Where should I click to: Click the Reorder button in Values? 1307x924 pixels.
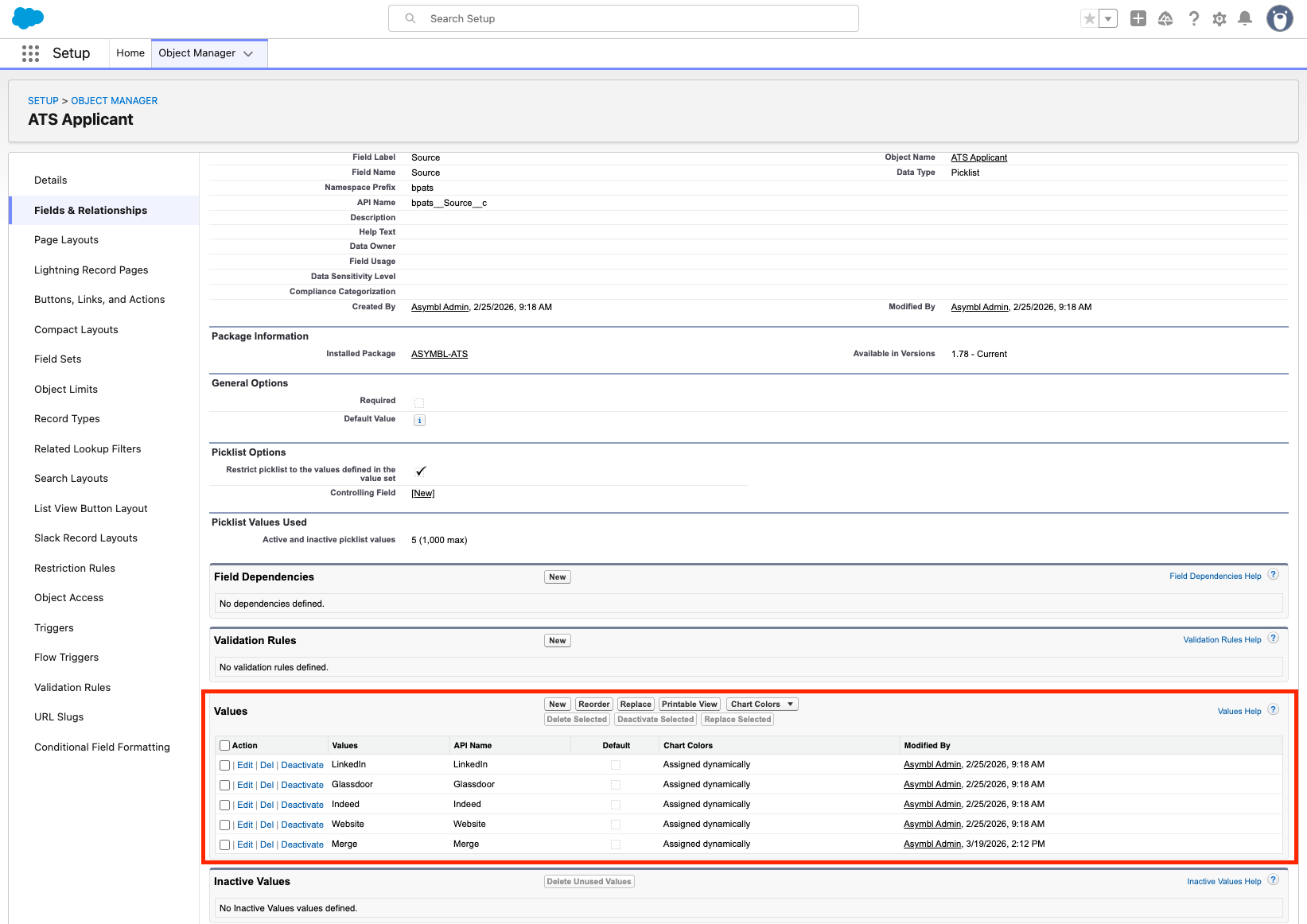click(593, 705)
